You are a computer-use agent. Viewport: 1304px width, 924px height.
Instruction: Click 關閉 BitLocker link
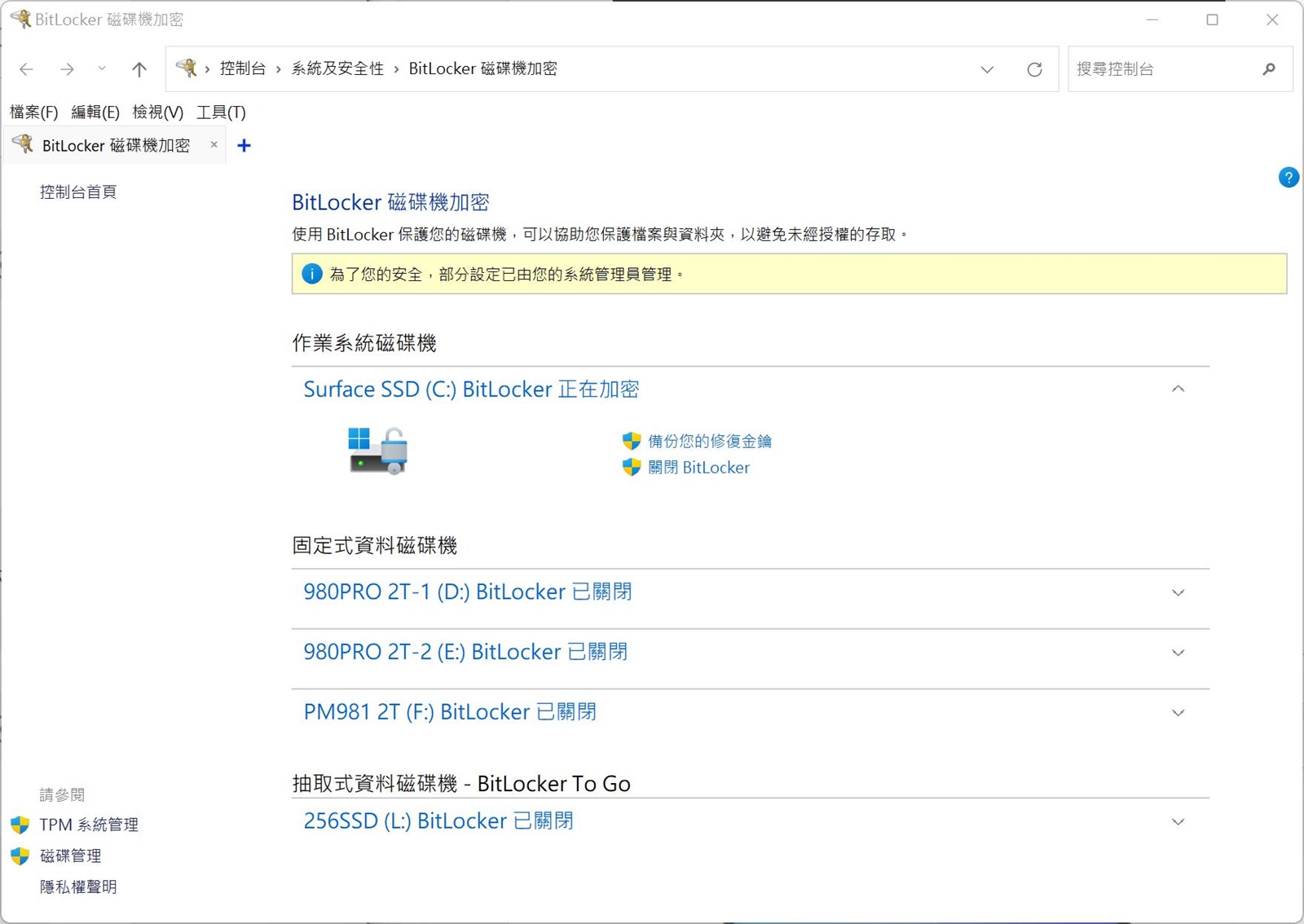tap(698, 467)
